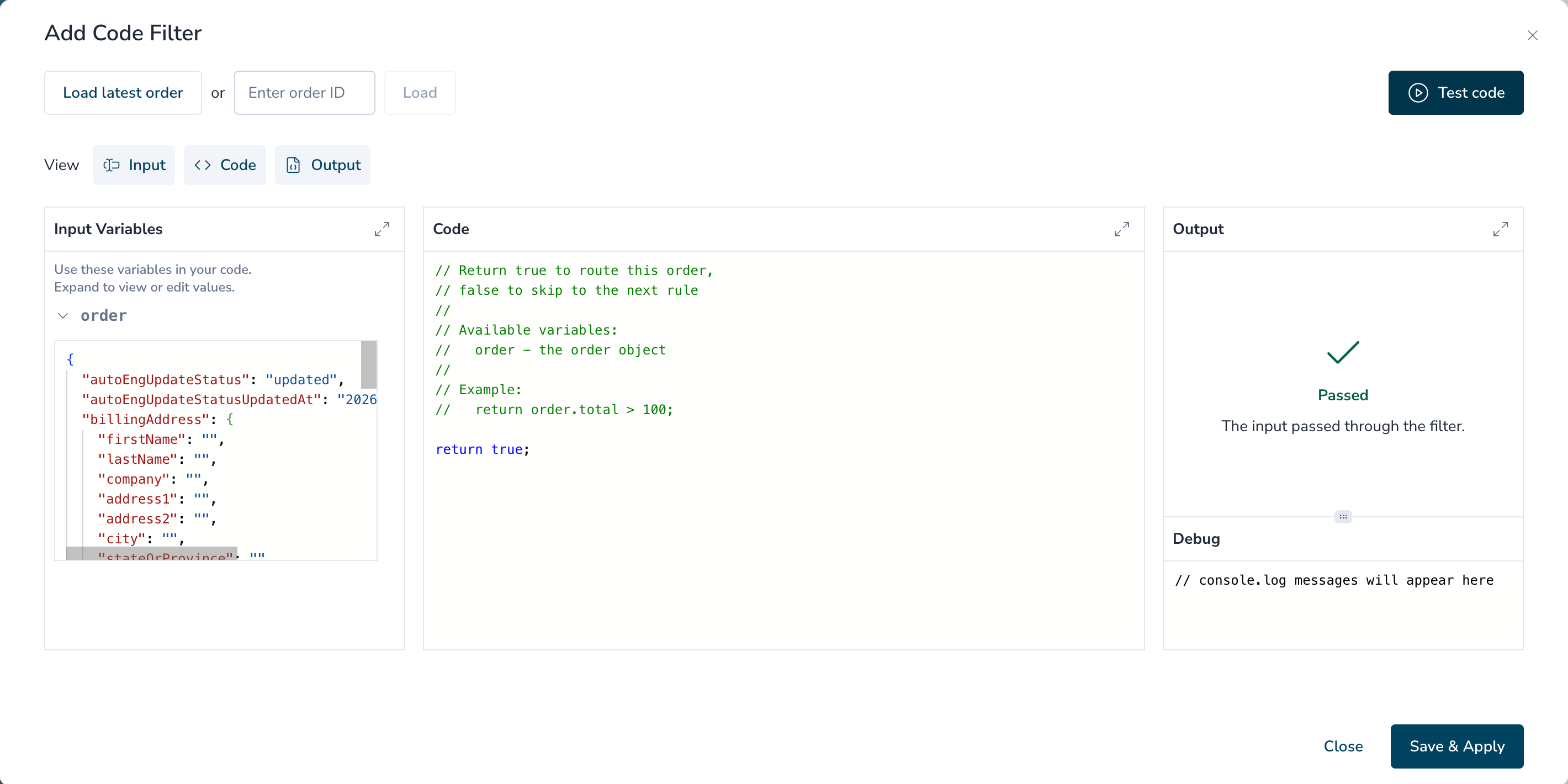Click the green checkmark icon in Output
The width and height of the screenshot is (1568, 784).
pos(1343,352)
